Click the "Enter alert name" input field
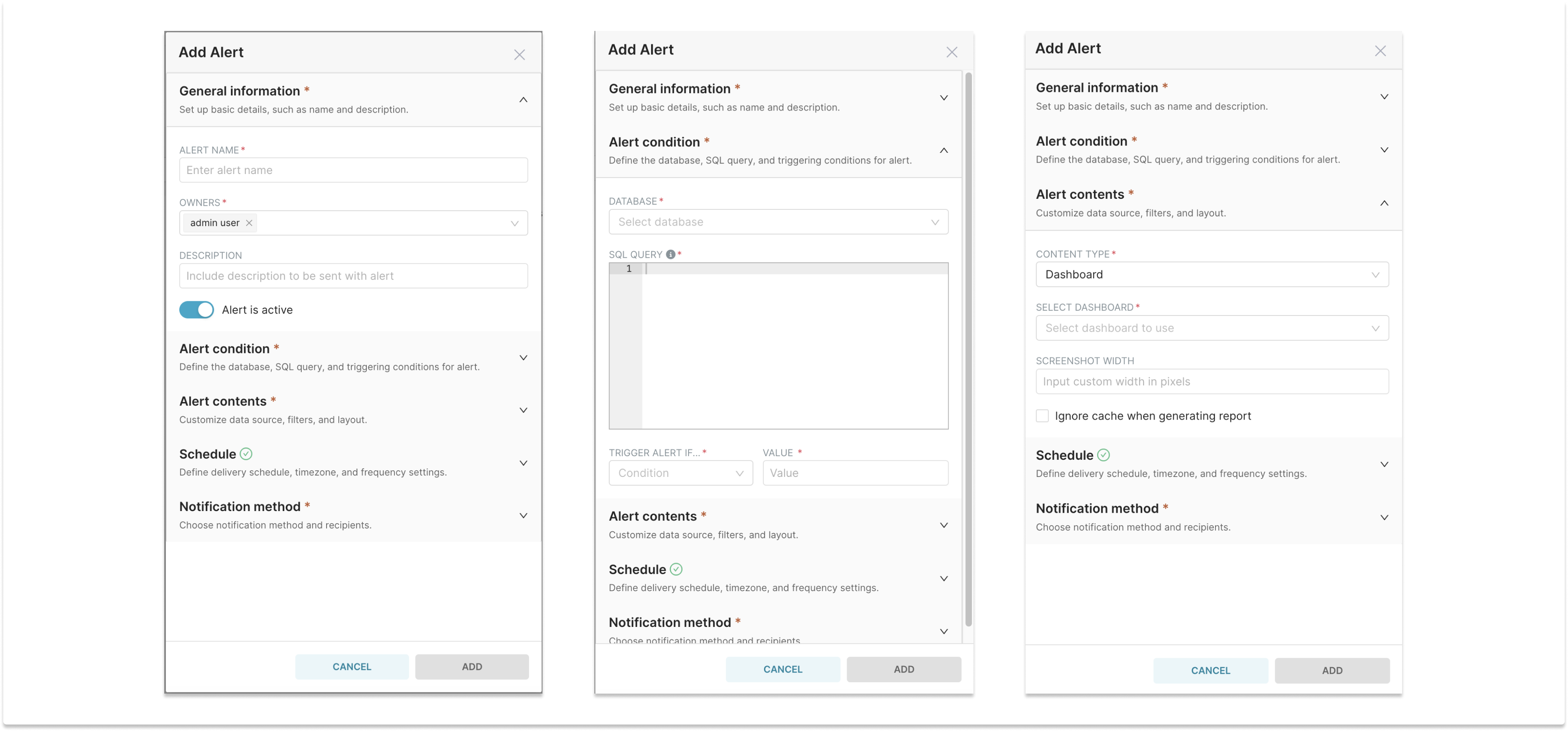Screen dimensions: 1568x731 pyautogui.click(x=353, y=170)
